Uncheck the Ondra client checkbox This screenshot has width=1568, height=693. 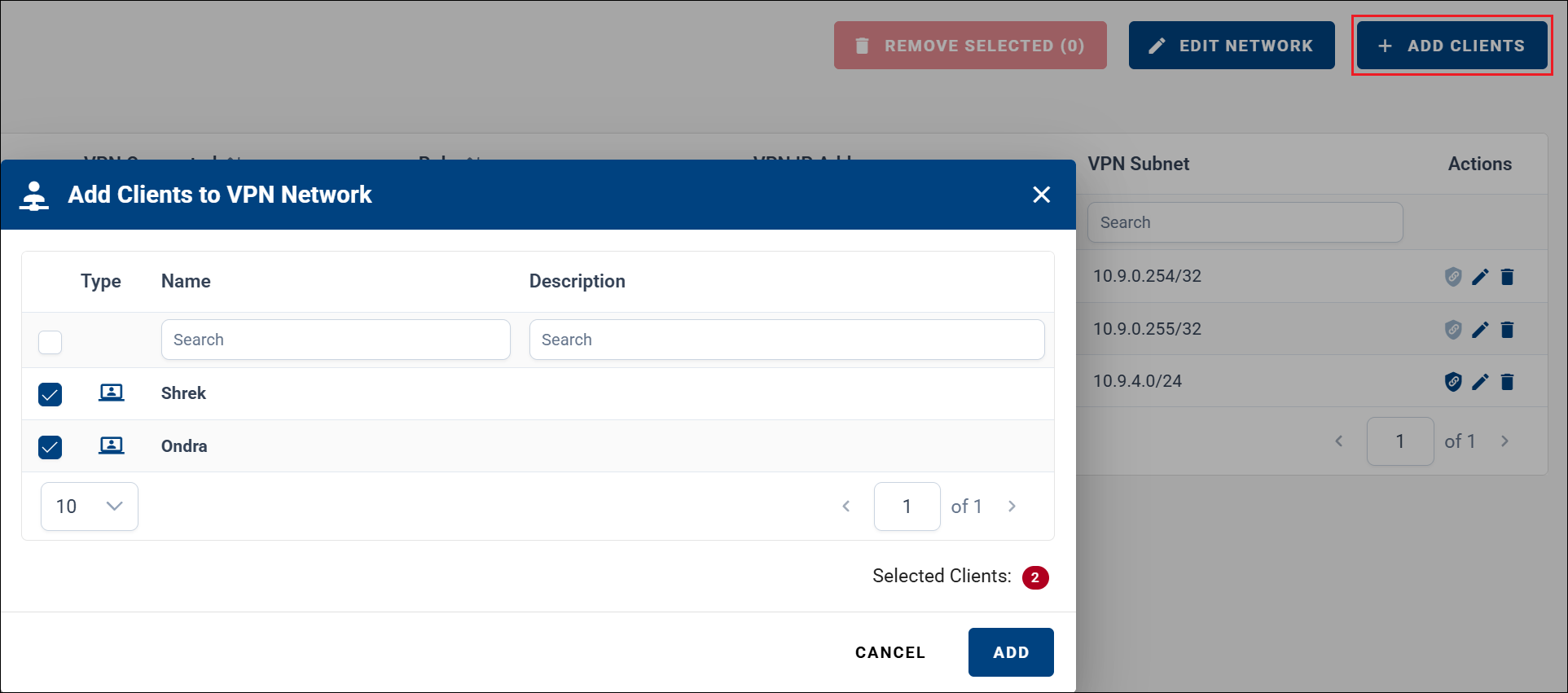click(x=51, y=447)
